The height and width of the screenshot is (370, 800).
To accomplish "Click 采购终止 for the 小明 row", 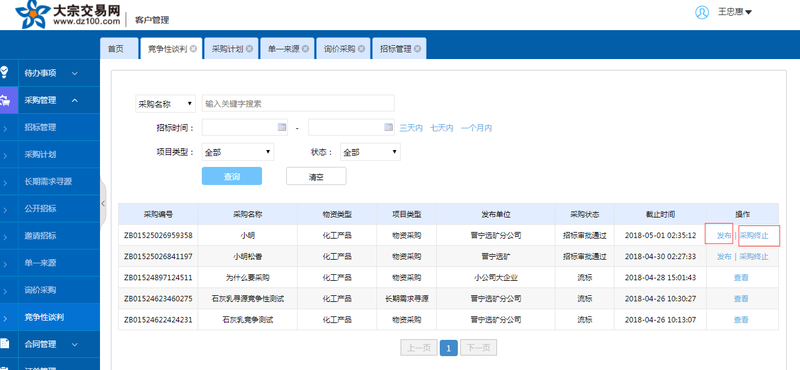I will pos(754,236).
